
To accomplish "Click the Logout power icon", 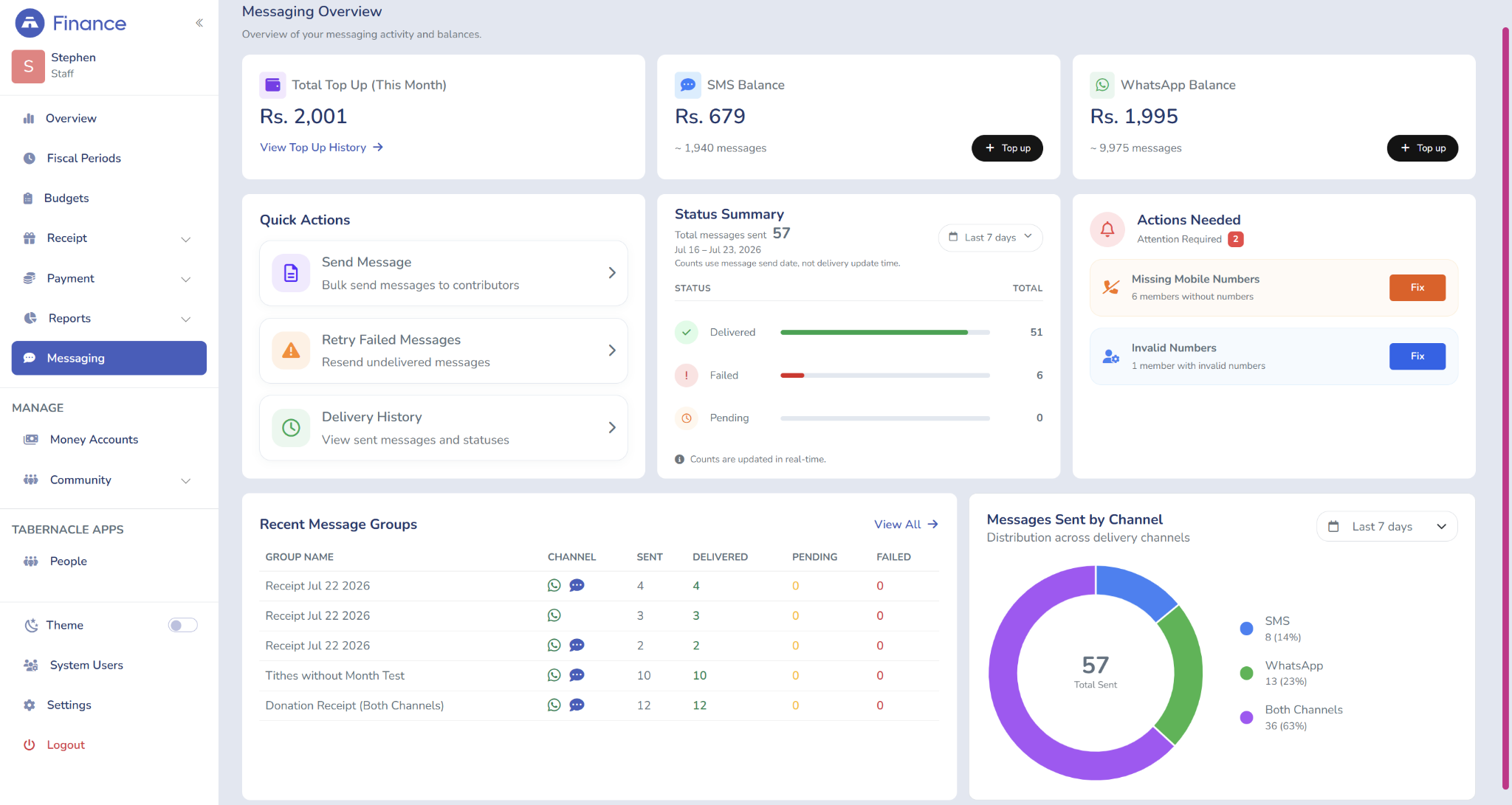I will pos(30,744).
